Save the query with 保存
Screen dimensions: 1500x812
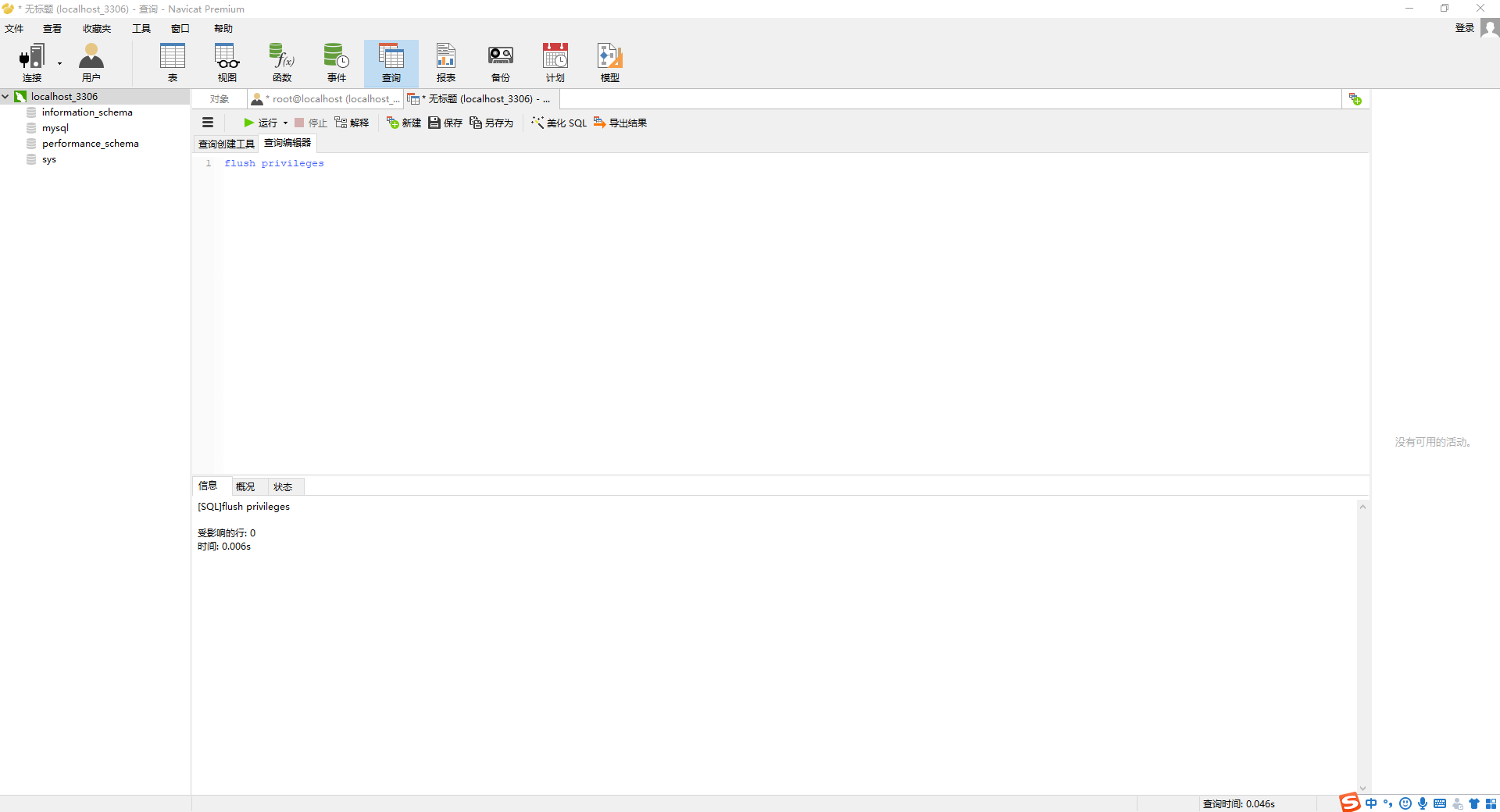click(x=445, y=123)
